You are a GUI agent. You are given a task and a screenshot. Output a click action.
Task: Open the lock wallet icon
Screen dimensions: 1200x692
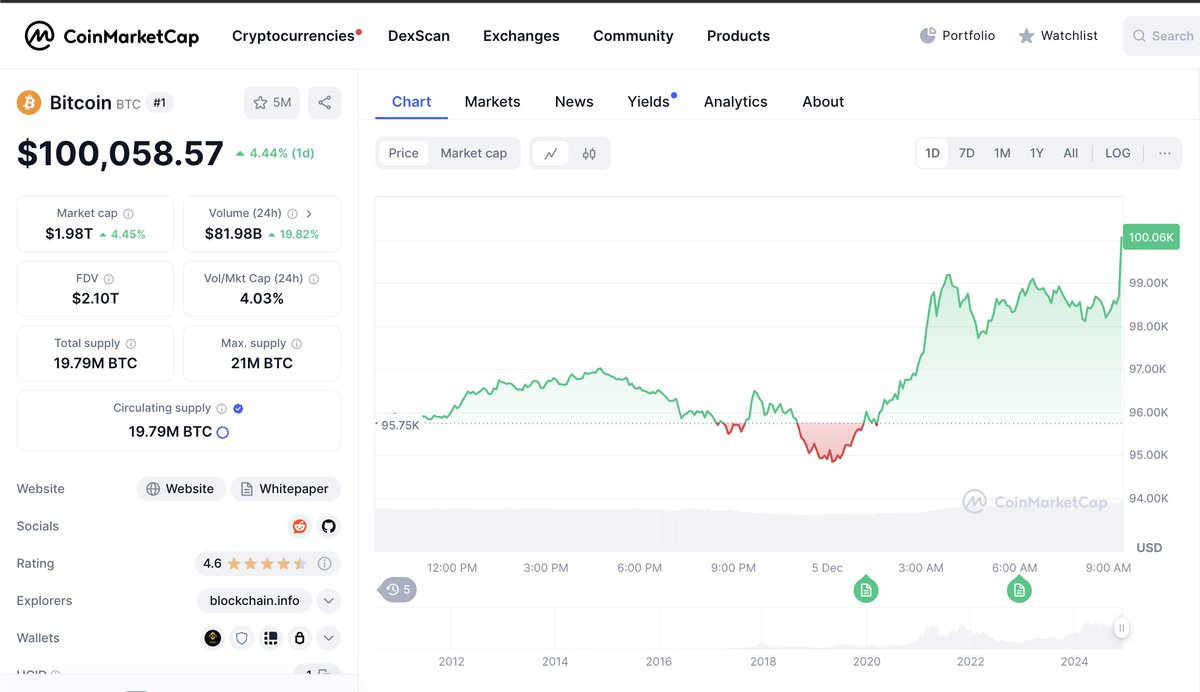click(298, 638)
